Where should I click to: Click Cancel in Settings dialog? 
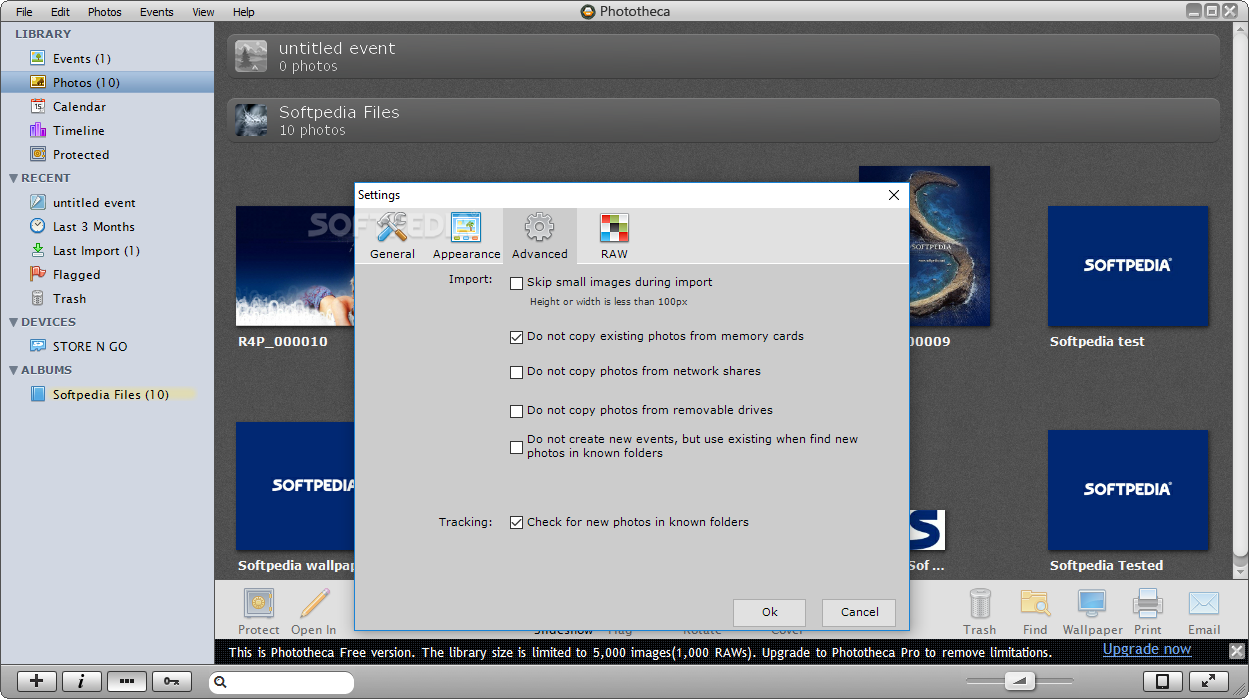859,612
